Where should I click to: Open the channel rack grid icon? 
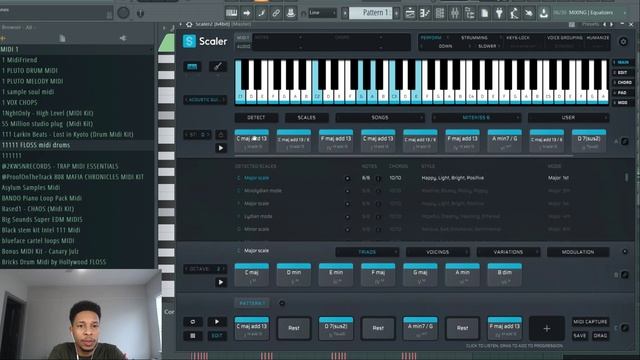440,13
